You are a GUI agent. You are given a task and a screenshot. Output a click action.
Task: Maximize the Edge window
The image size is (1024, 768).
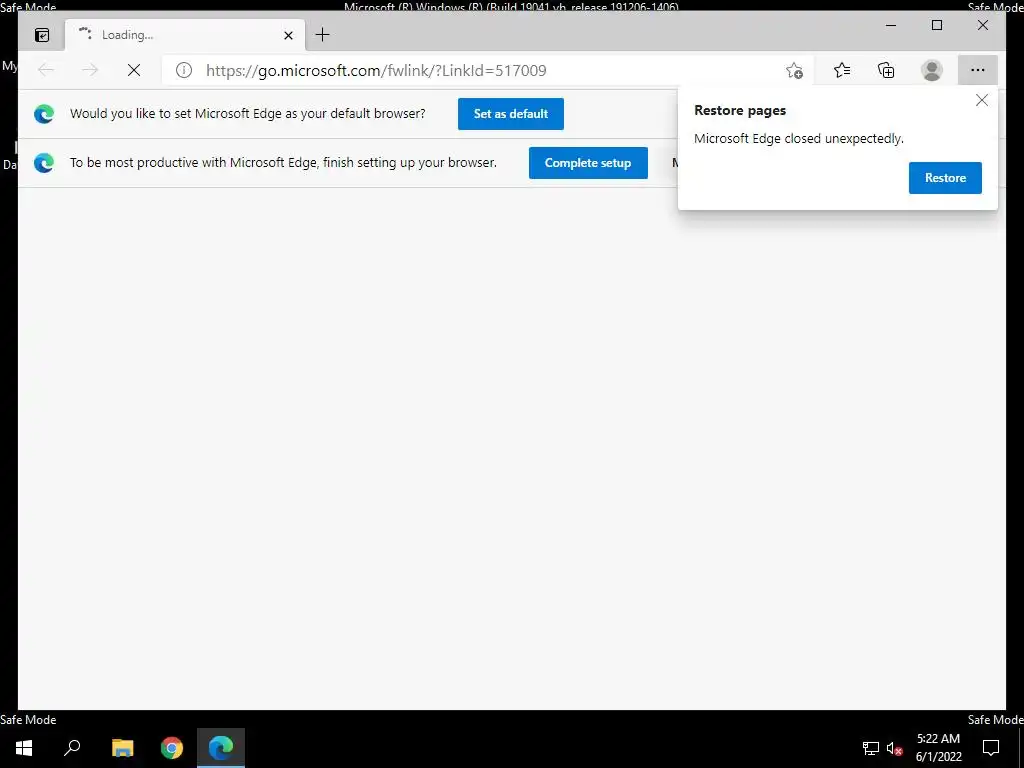pyautogui.click(x=936, y=25)
